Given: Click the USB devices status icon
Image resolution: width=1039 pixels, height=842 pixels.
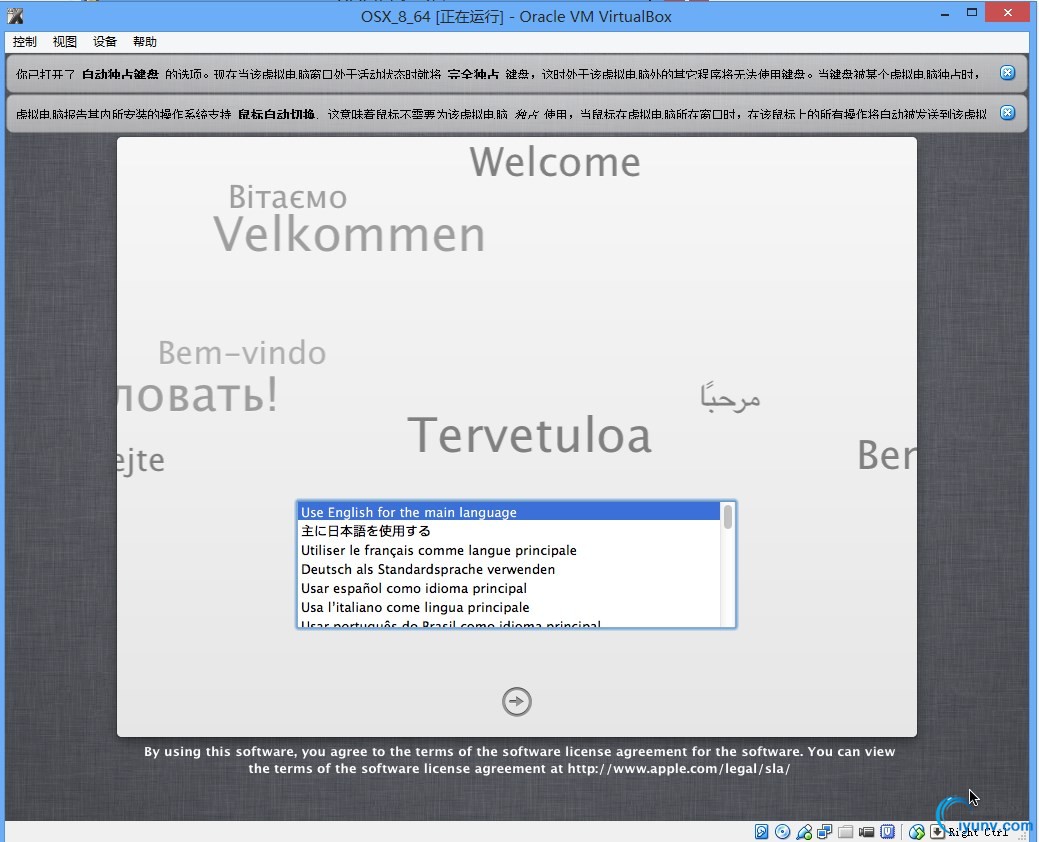Looking at the screenshot, I should [804, 831].
